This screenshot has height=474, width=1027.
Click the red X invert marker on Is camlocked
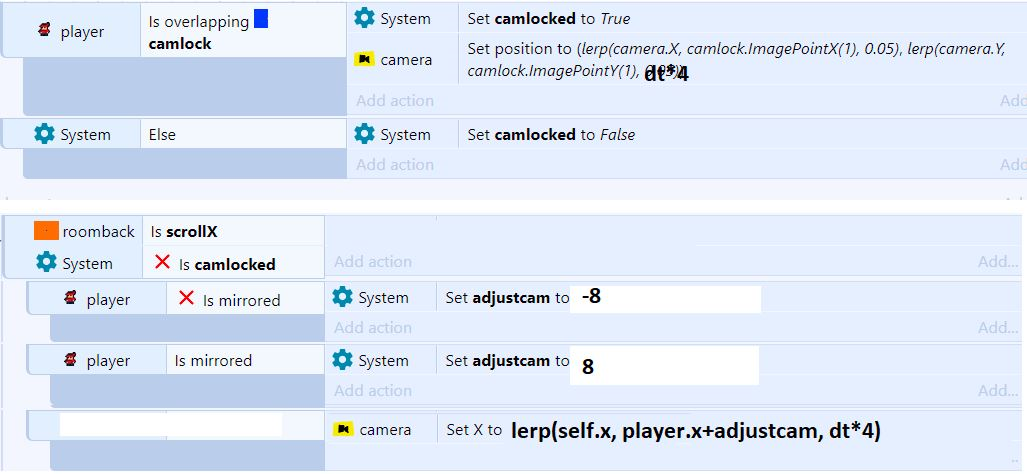(x=162, y=263)
